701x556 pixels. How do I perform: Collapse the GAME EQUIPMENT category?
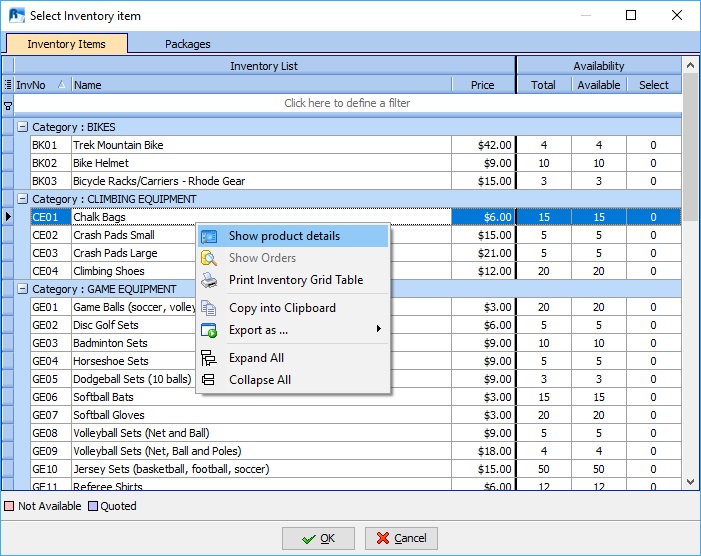tap(22, 289)
